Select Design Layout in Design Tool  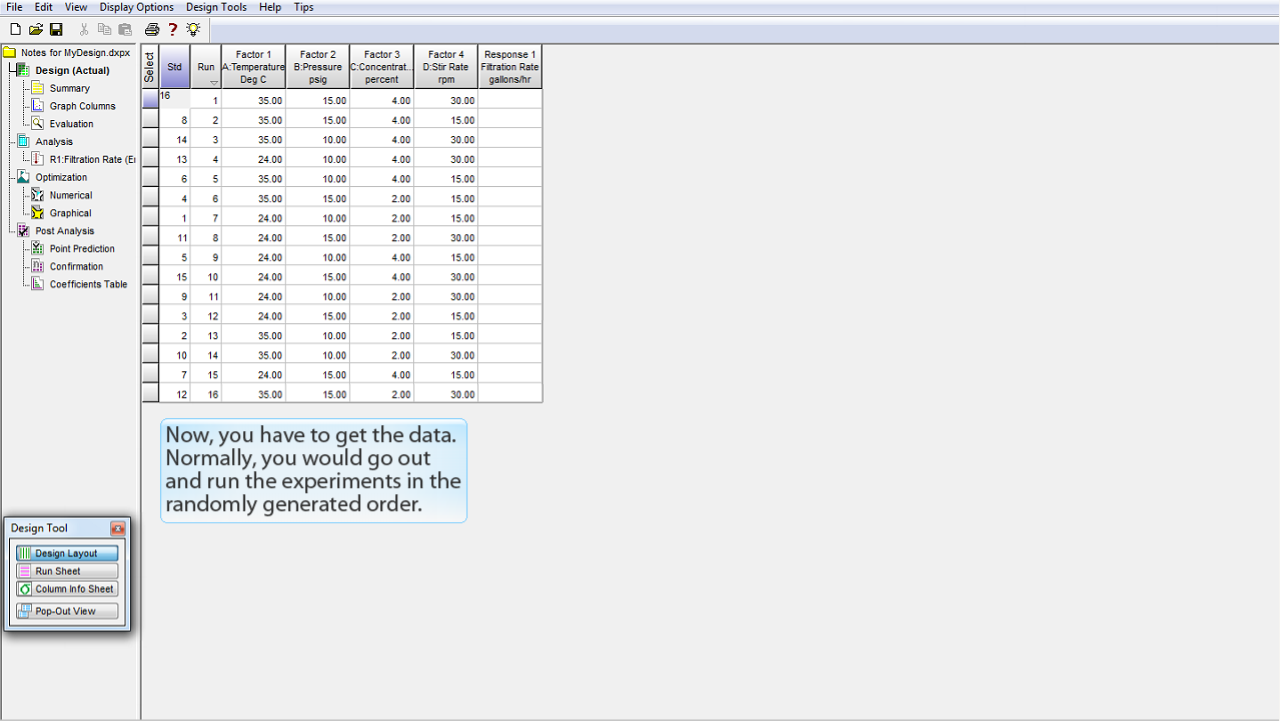(x=67, y=553)
